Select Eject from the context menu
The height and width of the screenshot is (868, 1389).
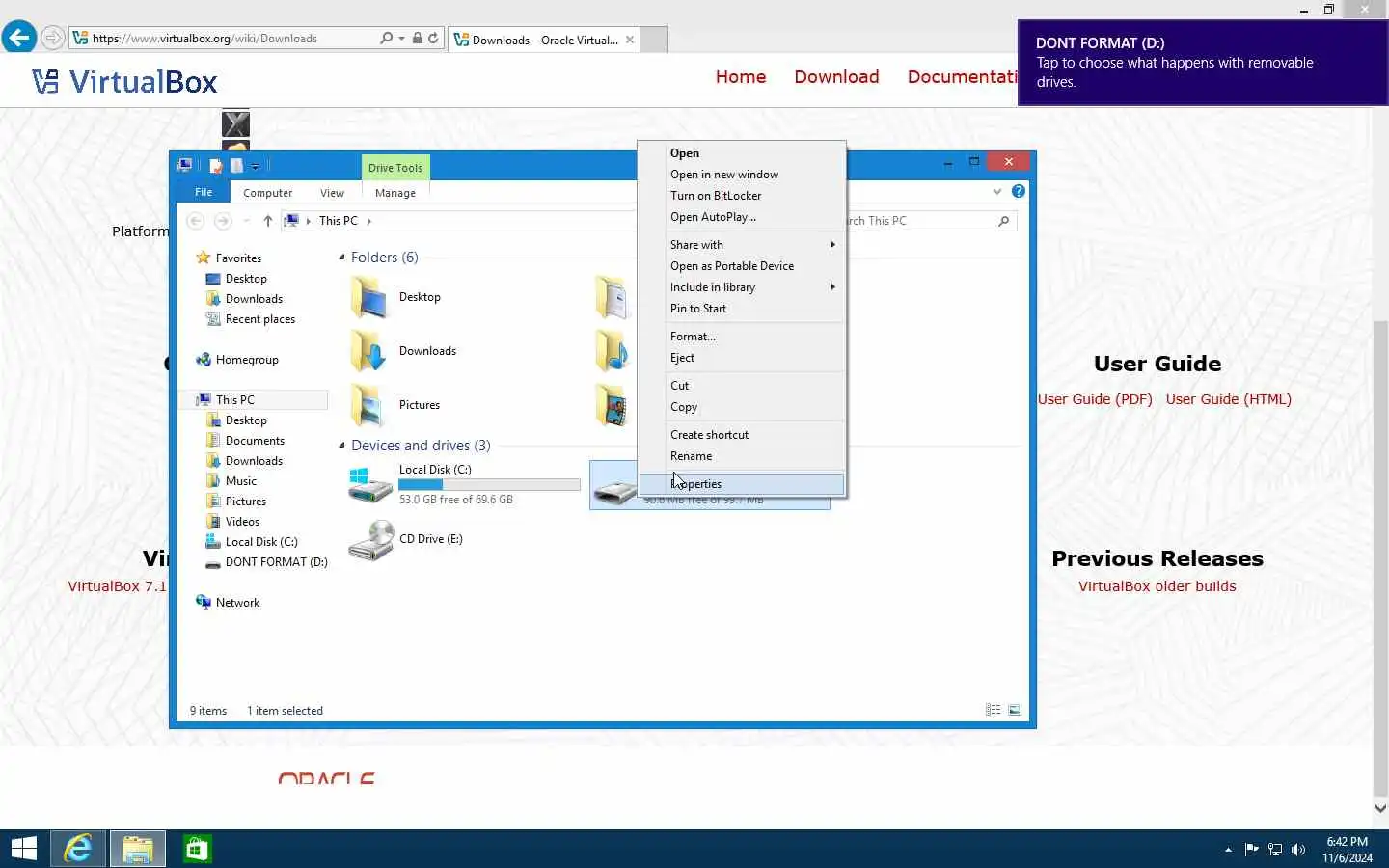(742, 358)
